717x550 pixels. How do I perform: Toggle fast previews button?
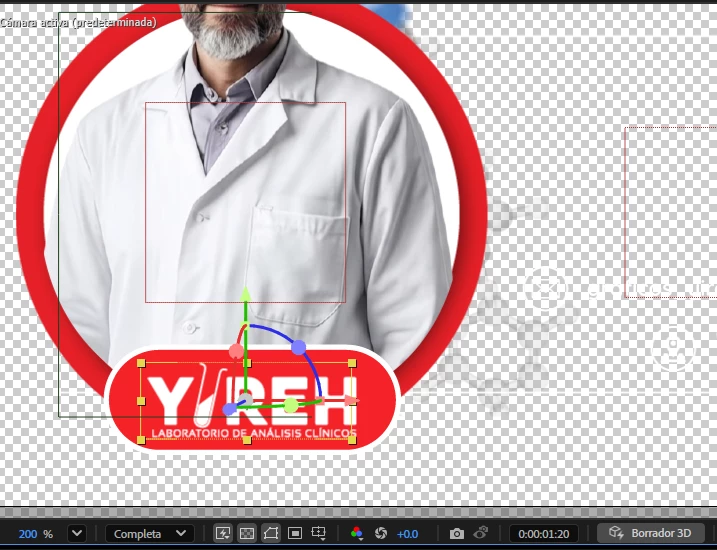pos(223,533)
